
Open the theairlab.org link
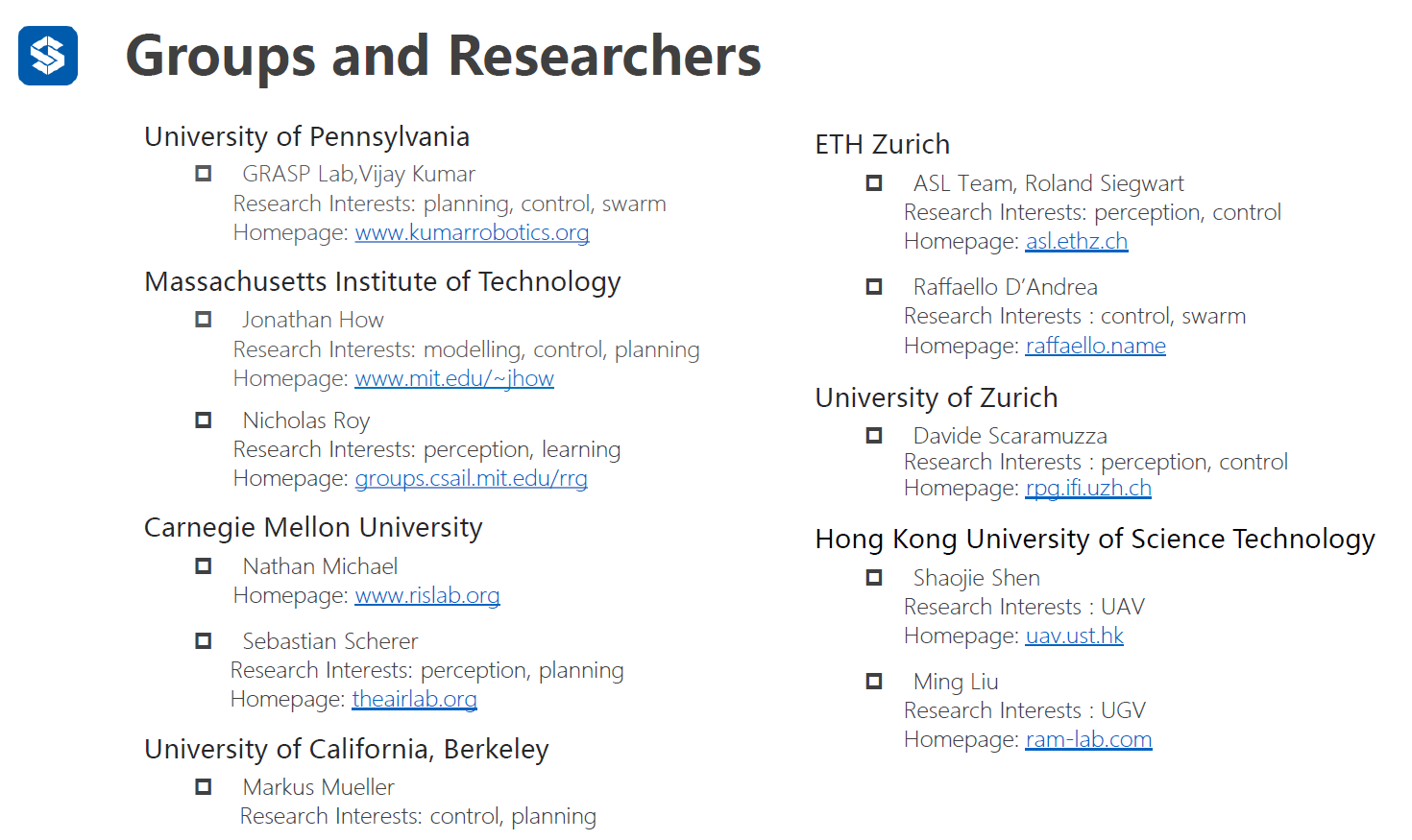(414, 699)
